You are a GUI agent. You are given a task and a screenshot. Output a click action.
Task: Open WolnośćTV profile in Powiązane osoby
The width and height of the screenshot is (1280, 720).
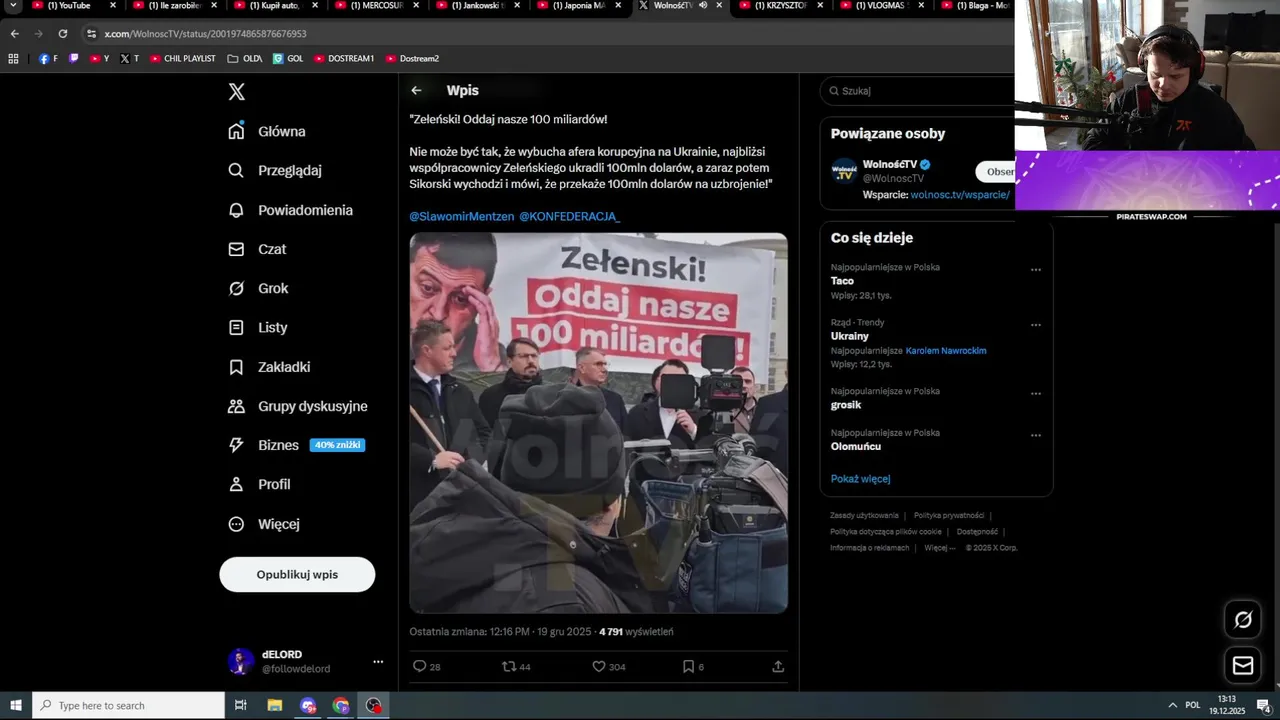click(x=890, y=164)
